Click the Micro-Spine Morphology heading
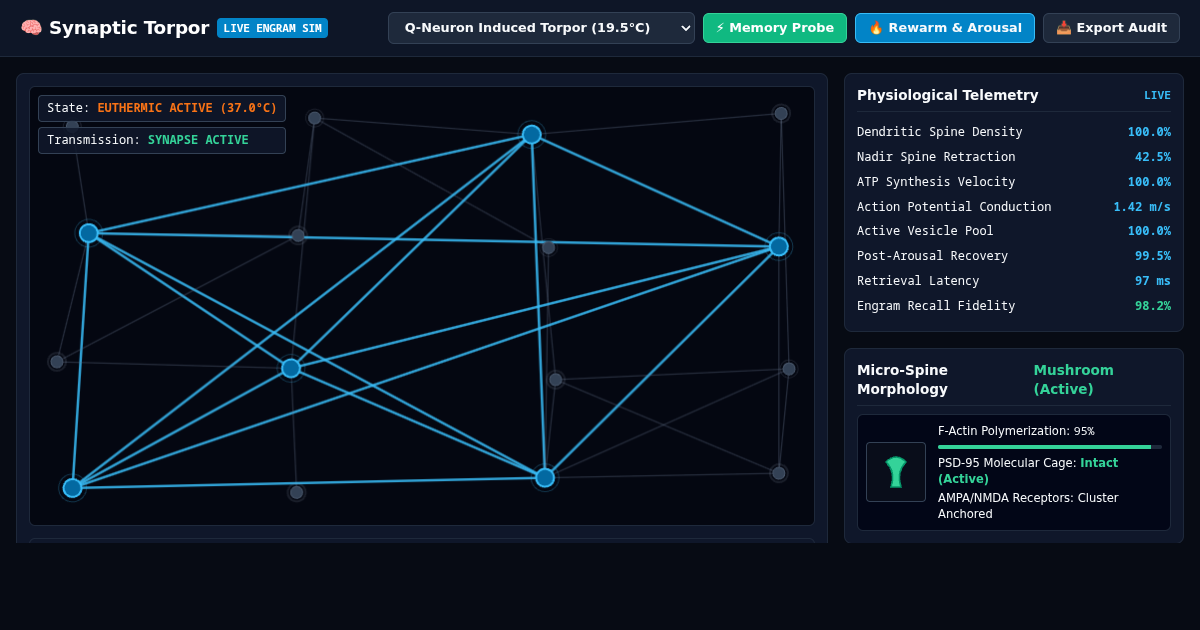 point(902,380)
